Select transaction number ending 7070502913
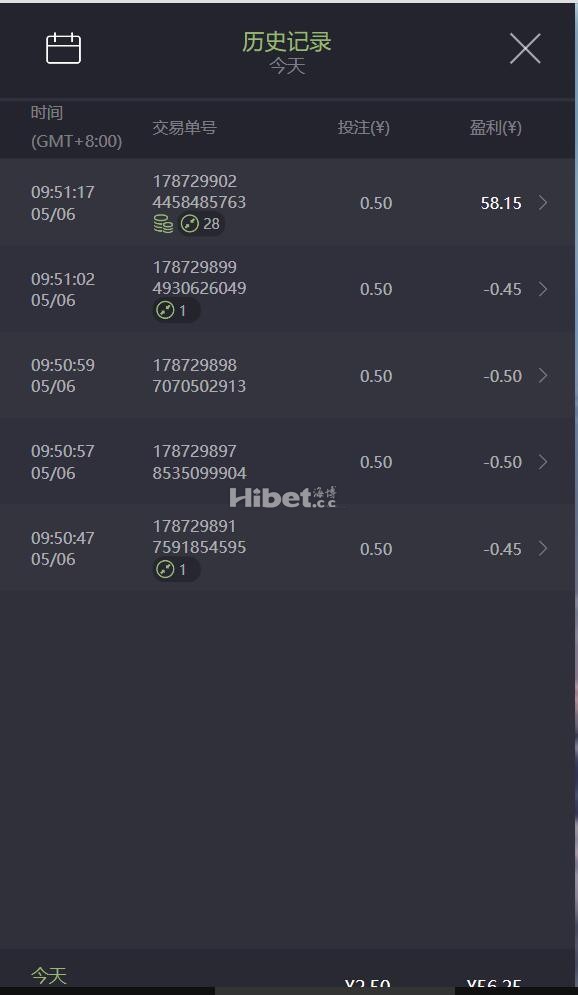The width and height of the screenshot is (578, 995). (x=199, y=376)
